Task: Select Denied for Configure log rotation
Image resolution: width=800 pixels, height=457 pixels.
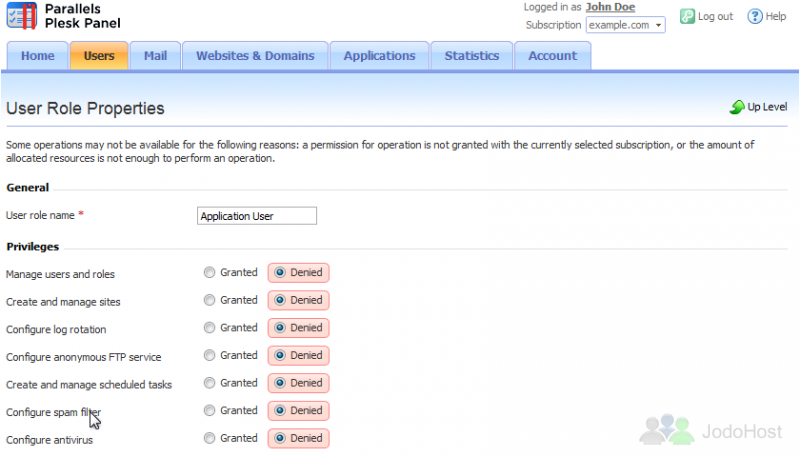Action: (280, 327)
